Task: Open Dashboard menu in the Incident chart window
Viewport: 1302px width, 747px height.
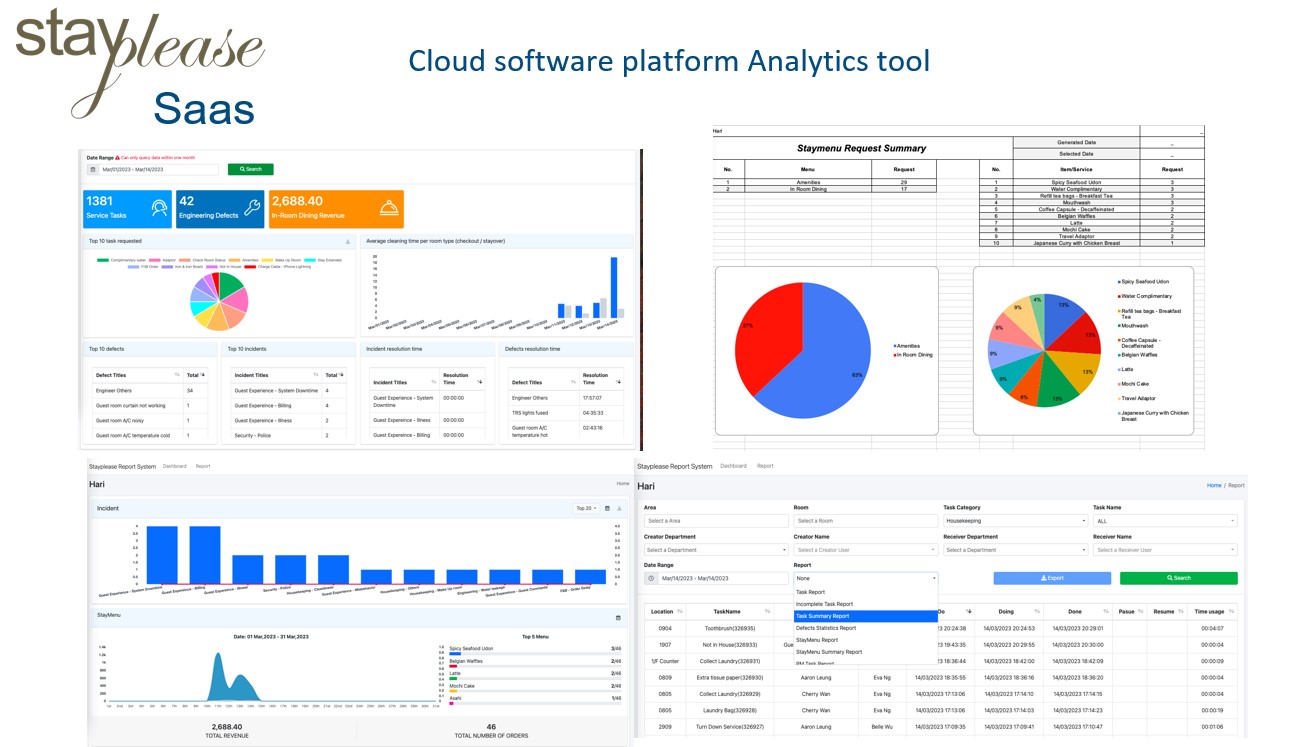Action: [175, 466]
